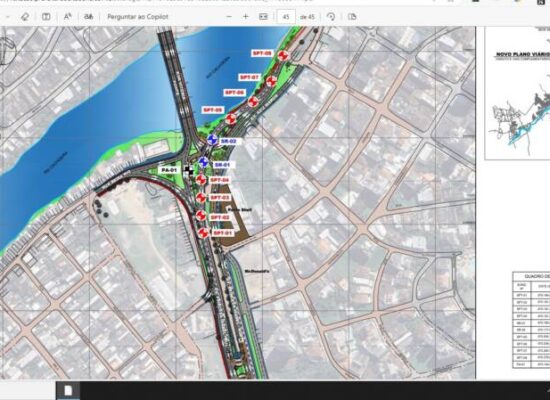550x400 pixels.
Task: Click the red borehole marker beside SPT-08
Action: [x=283, y=55]
